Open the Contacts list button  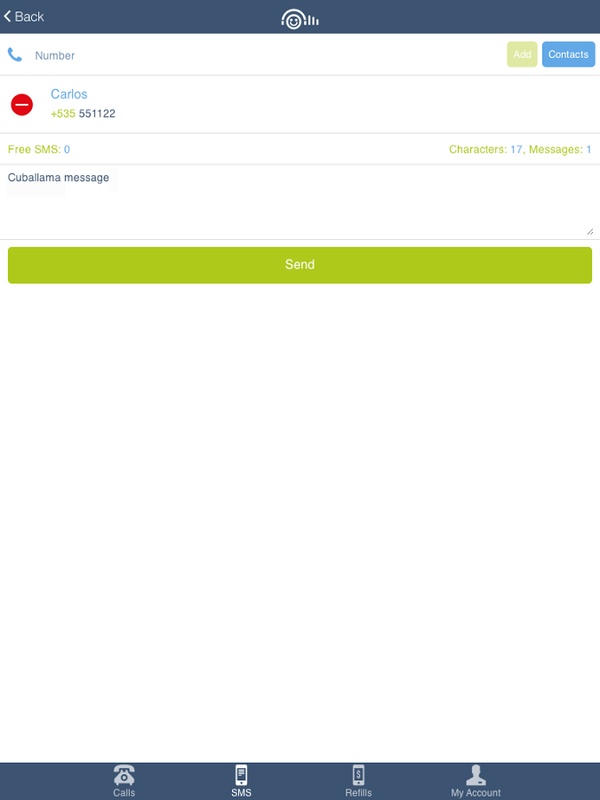pyautogui.click(x=568, y=55)
